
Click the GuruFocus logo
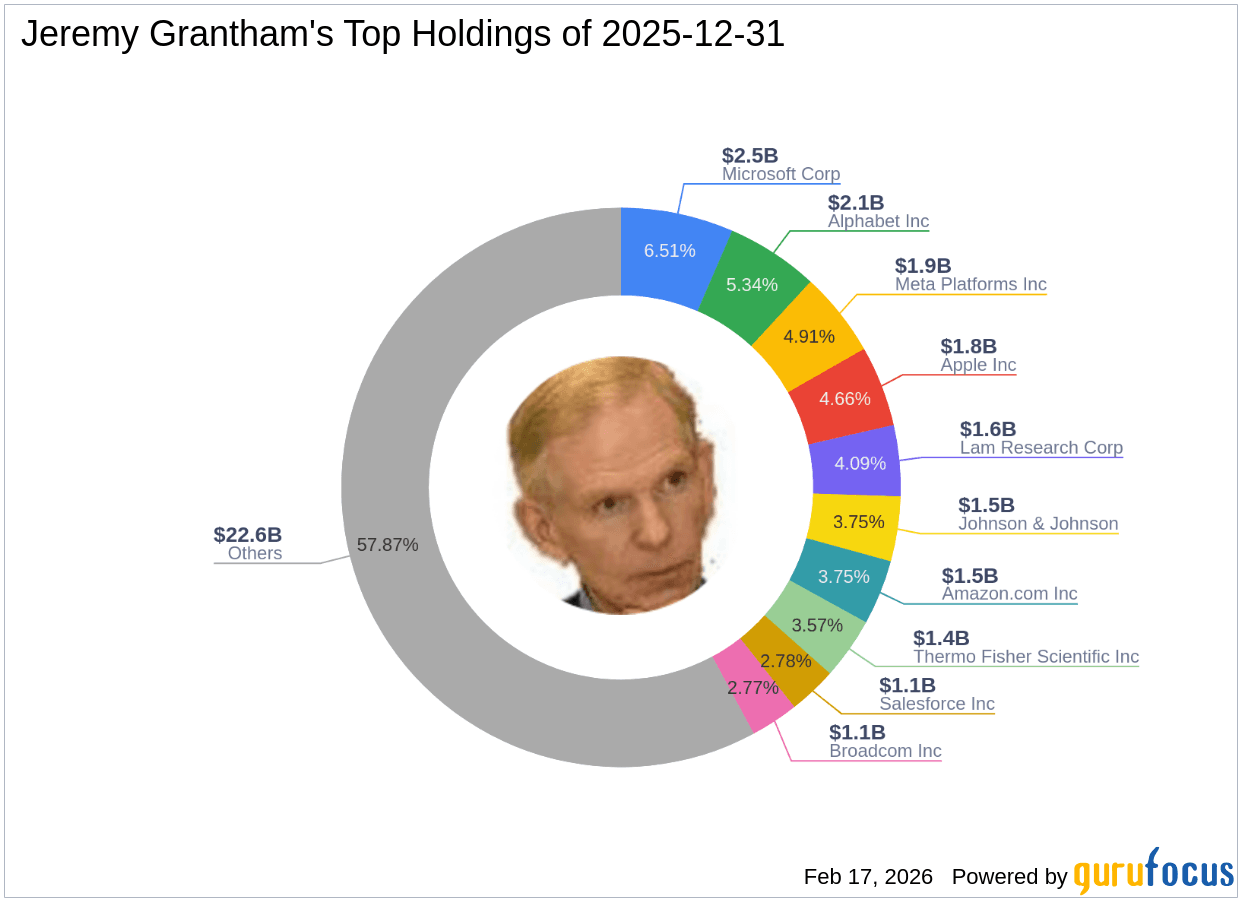click(x=1153, y=872)
